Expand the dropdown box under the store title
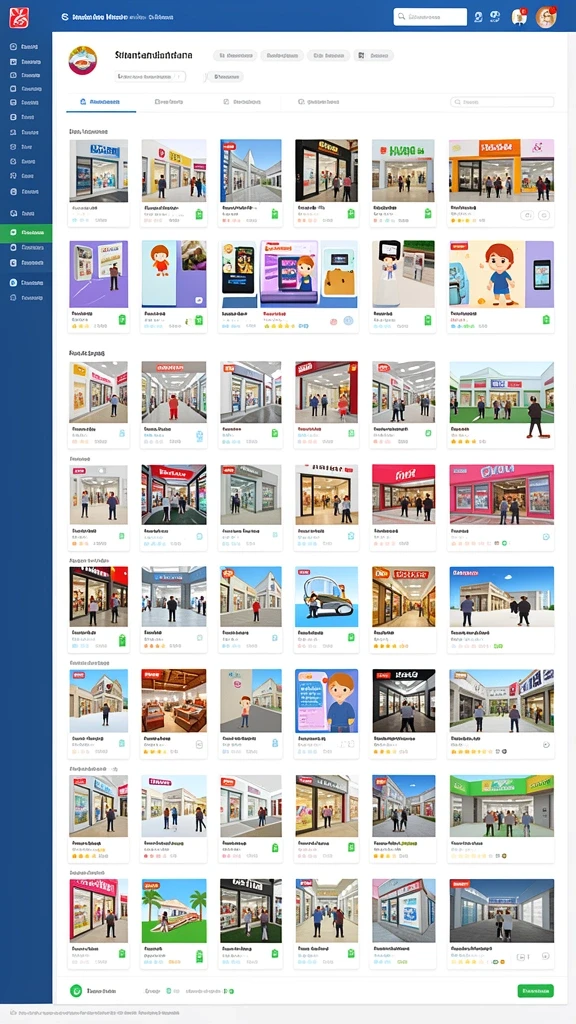Screen dimensions: 576x1024 coord(150,76)
